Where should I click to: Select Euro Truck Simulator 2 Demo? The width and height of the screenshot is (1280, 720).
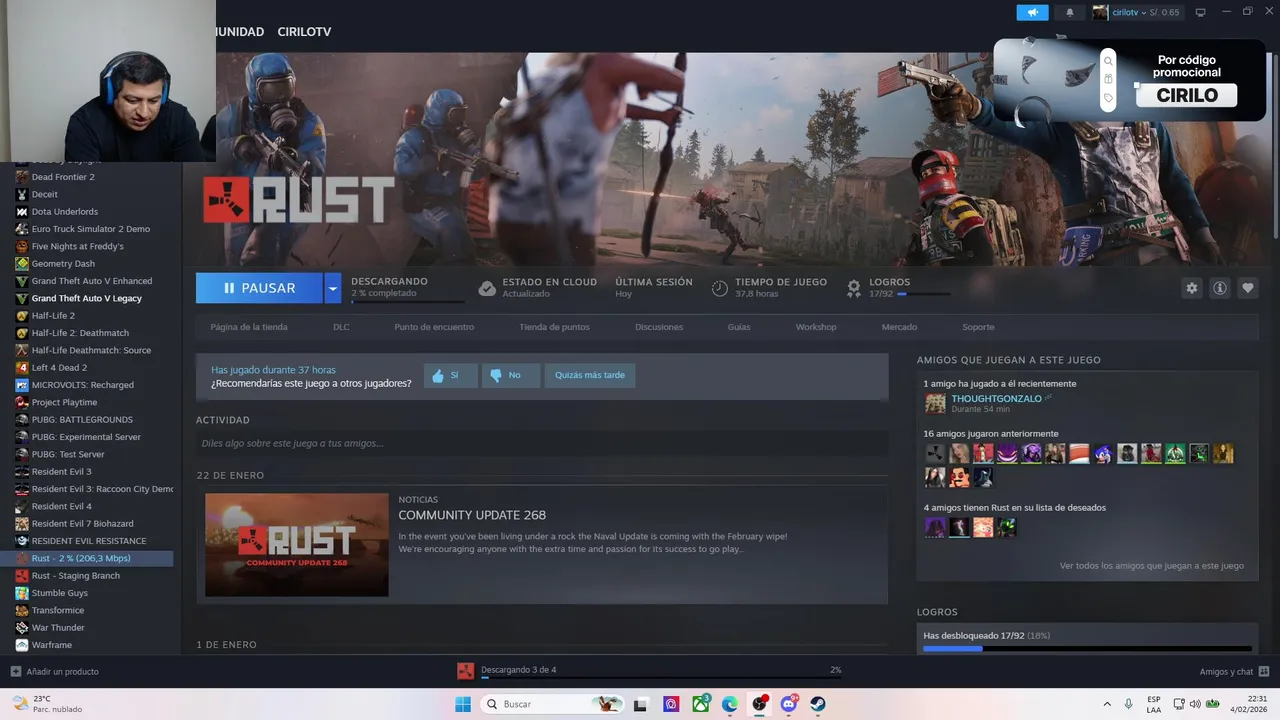point(91,229)
